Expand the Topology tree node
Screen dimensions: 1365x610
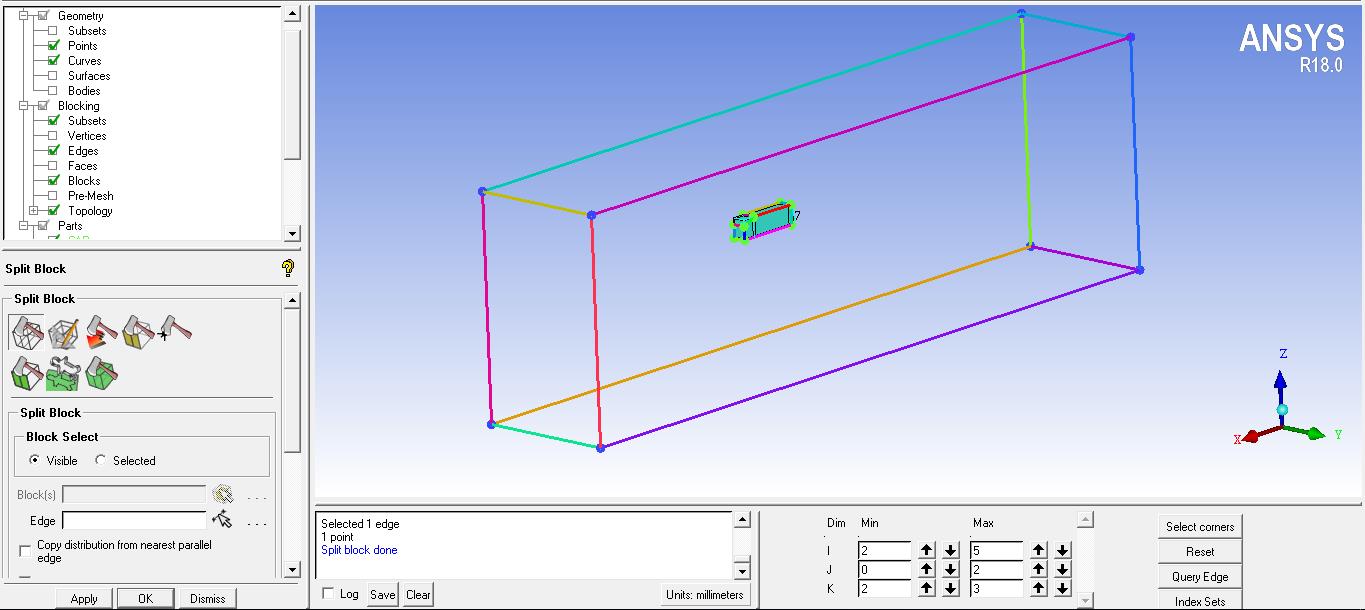(33, 211)
